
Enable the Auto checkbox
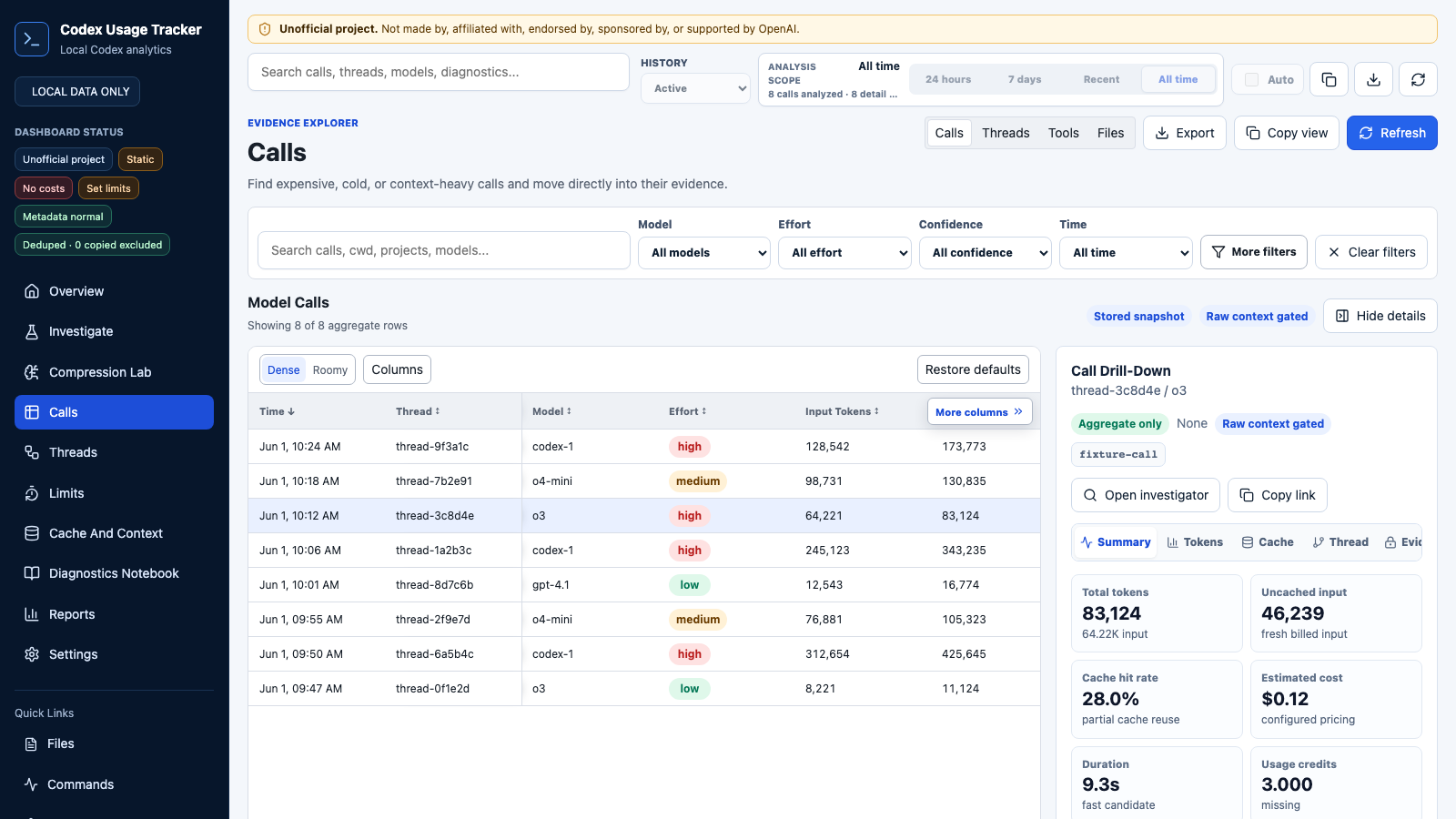point(1252,80)
